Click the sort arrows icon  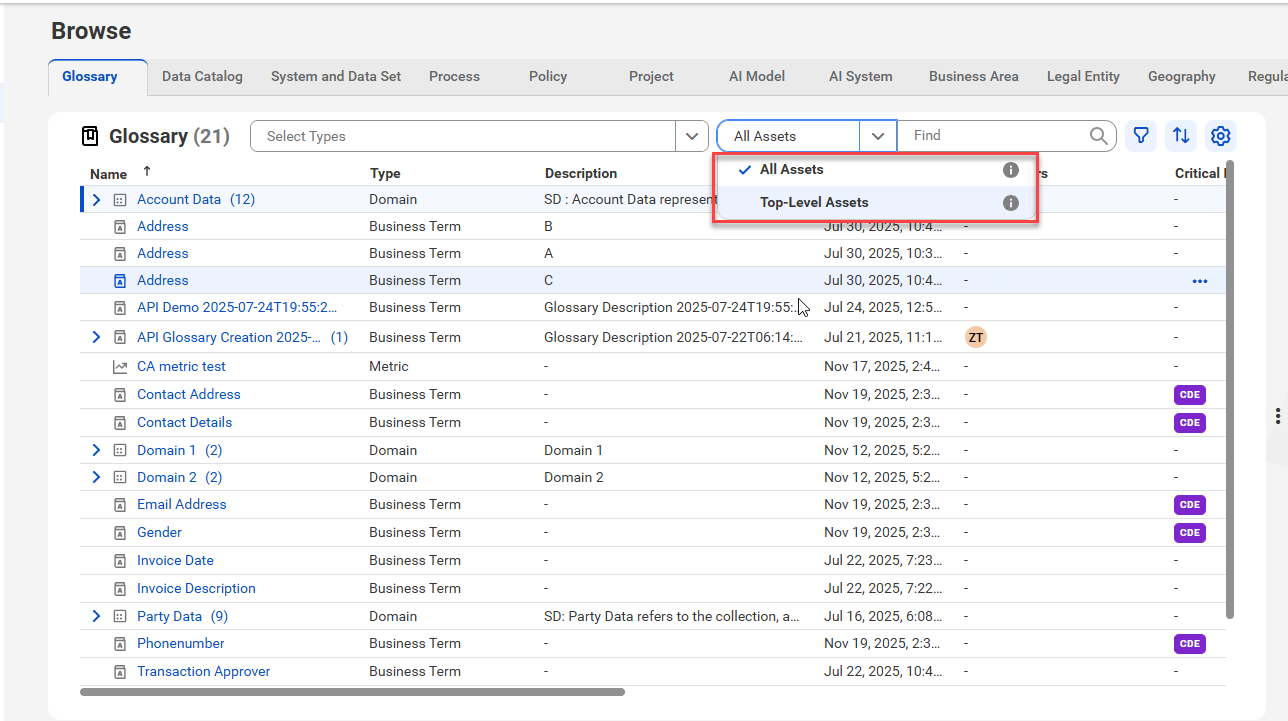pyautogui.click(x=1181, y=136)
